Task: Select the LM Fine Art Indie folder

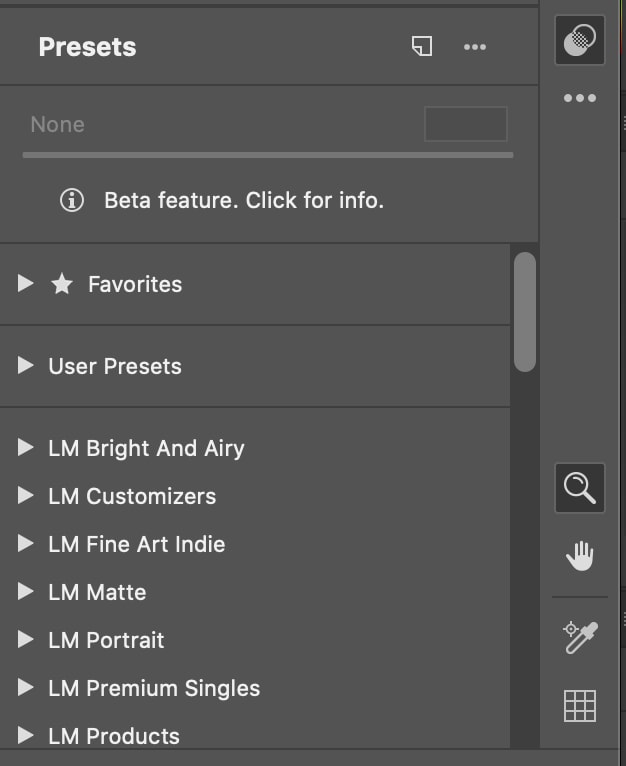Action: point(136,544)
